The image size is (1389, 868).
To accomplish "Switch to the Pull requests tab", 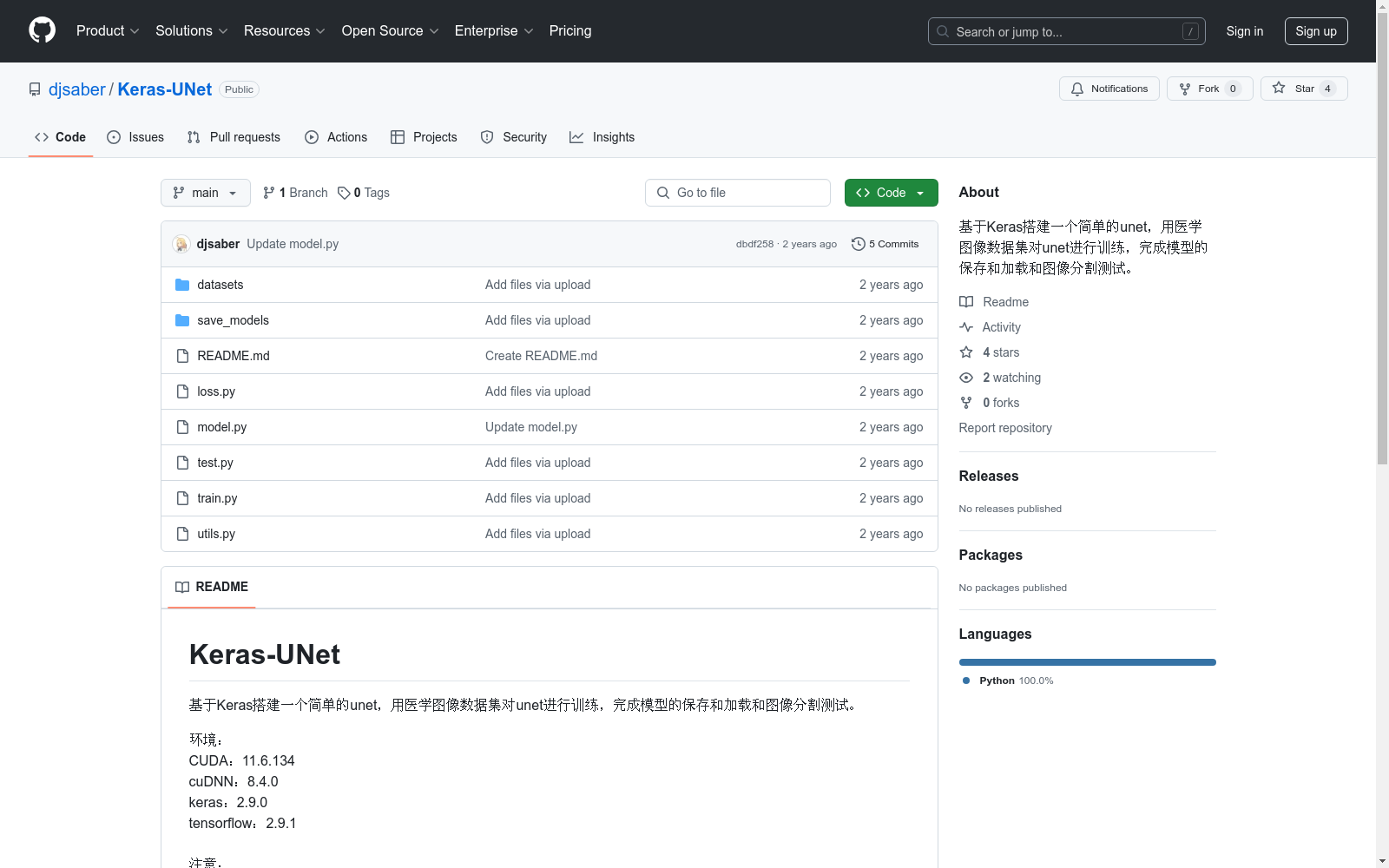I will 234,137.
